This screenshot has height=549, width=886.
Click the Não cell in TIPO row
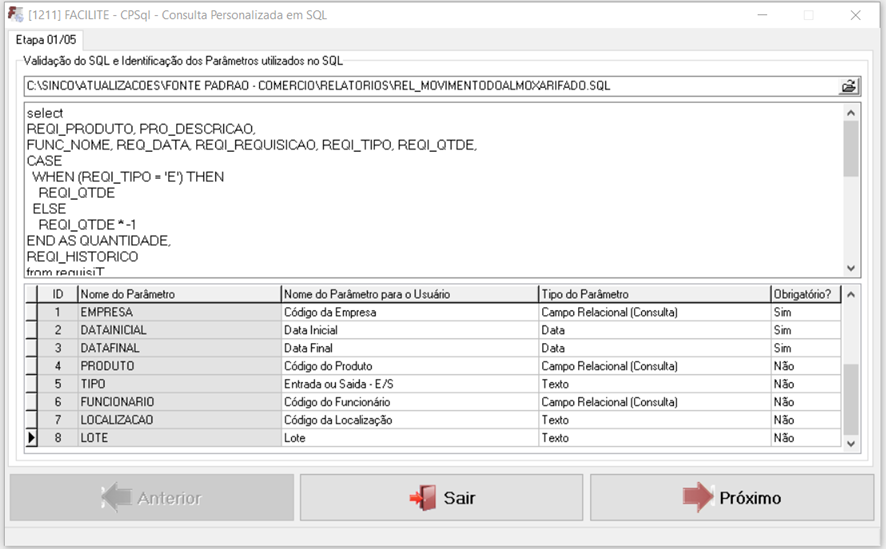(x=806, y=384)
